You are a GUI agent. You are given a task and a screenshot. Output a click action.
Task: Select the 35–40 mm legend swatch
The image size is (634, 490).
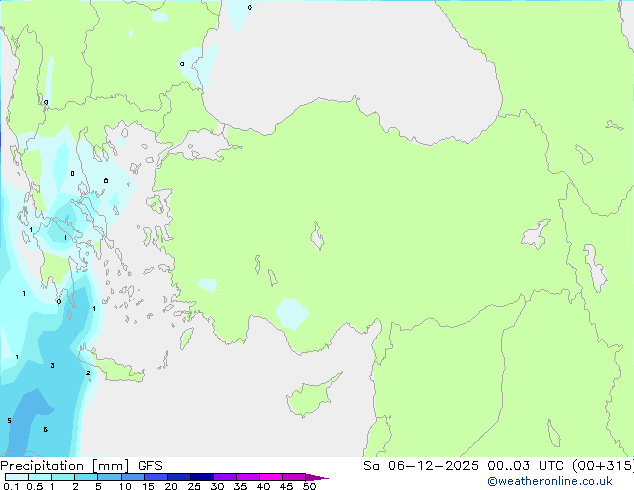click(x=247, y=477)
